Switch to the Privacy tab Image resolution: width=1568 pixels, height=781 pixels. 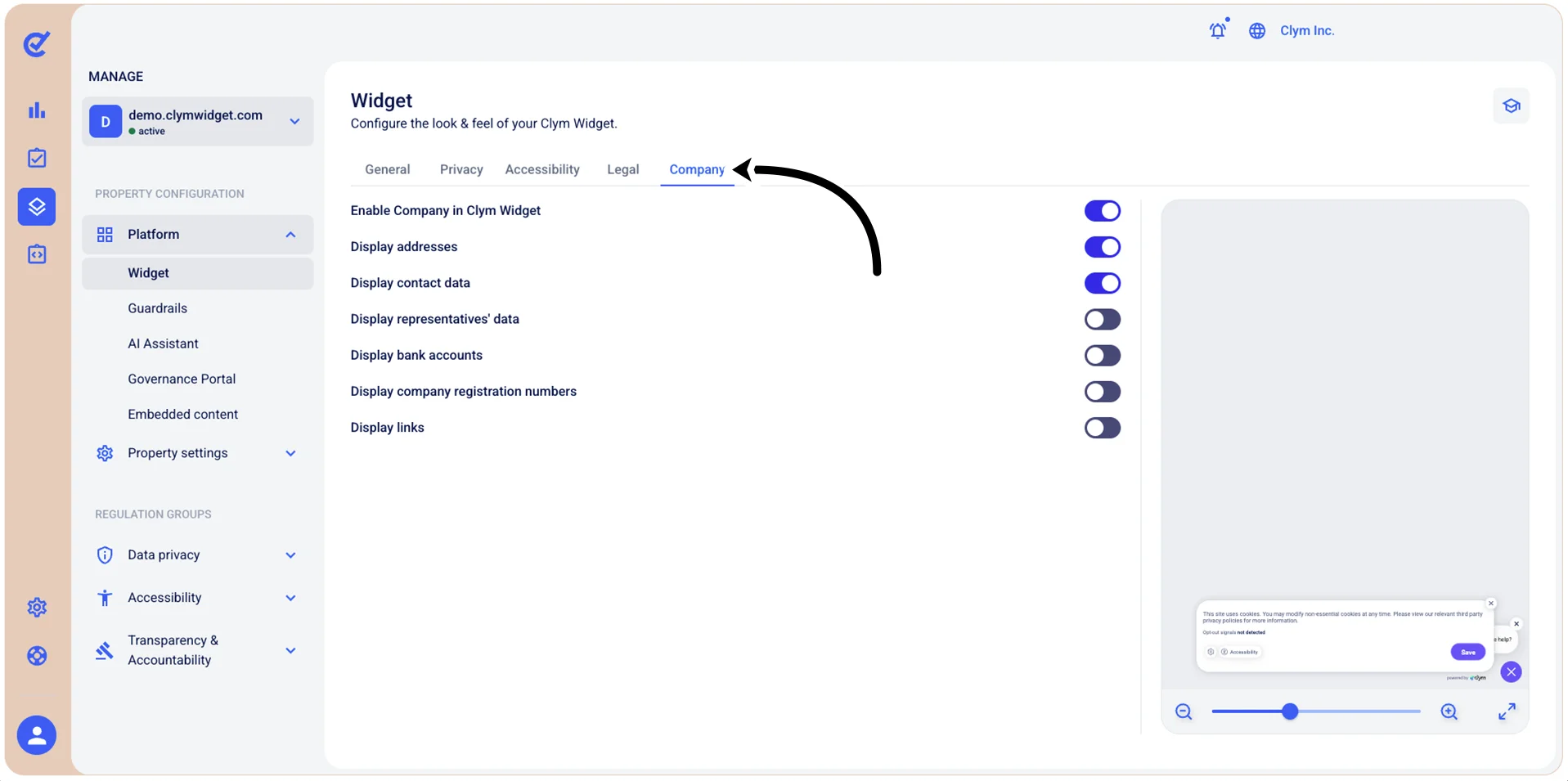(461, 169)
